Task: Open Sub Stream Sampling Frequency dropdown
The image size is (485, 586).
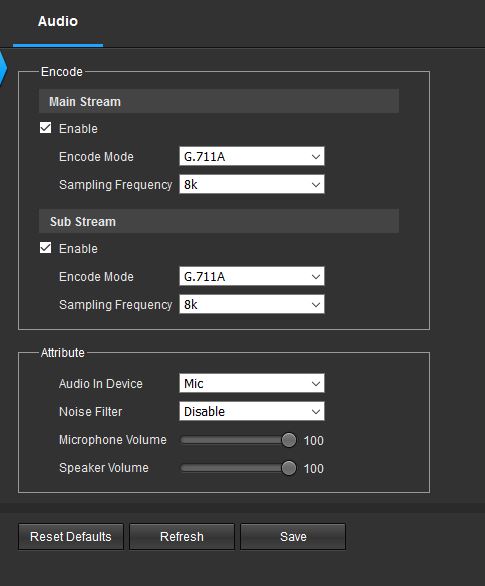Action: 251,304
